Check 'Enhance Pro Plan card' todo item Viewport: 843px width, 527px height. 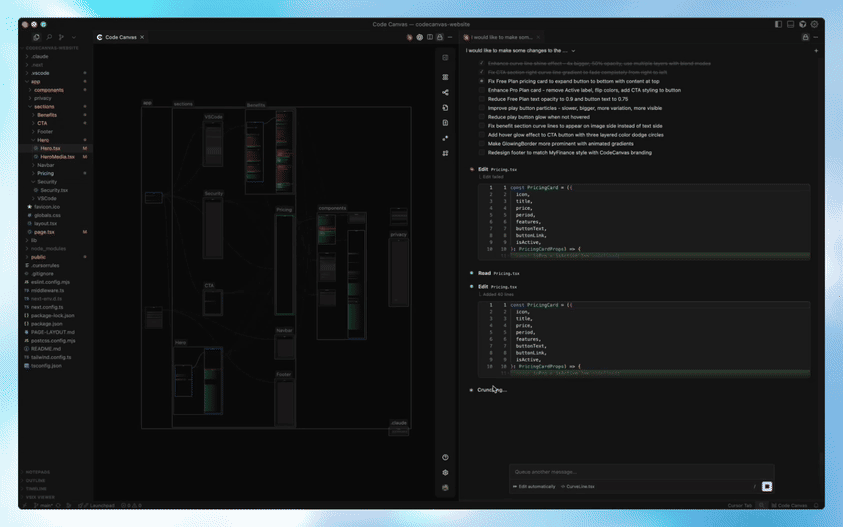point(481,90)
